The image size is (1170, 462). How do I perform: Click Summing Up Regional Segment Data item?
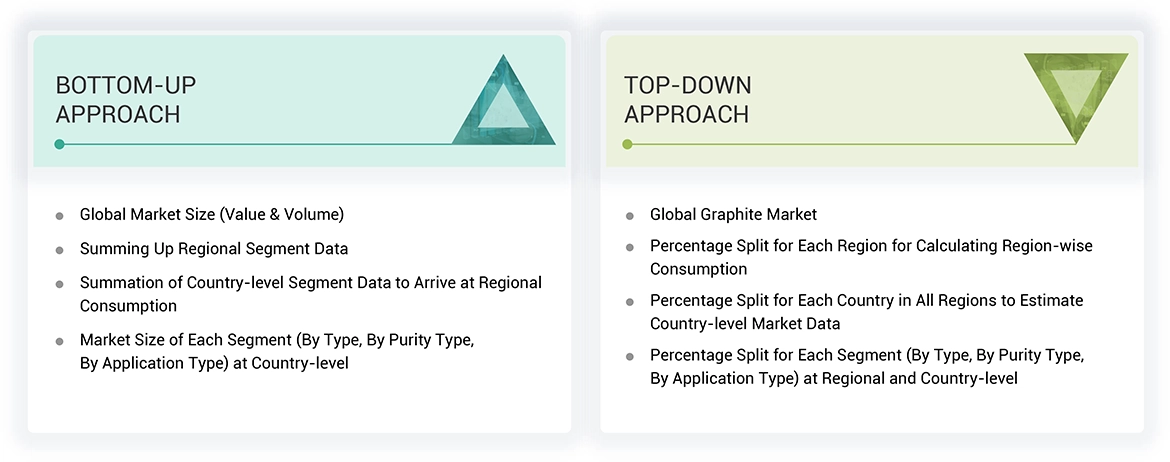coord(214,248)
